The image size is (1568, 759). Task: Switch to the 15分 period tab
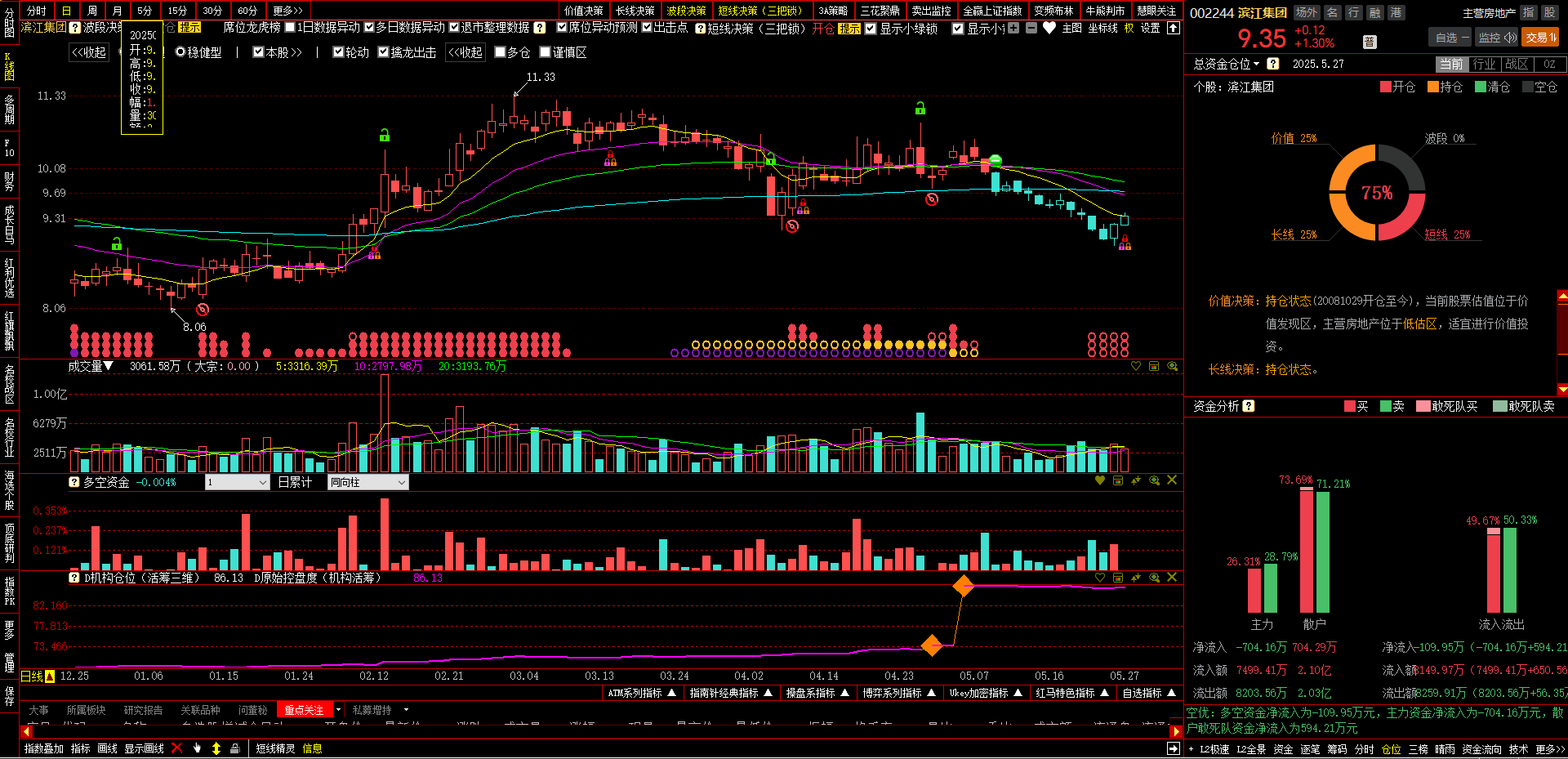[x=177, y=11]
